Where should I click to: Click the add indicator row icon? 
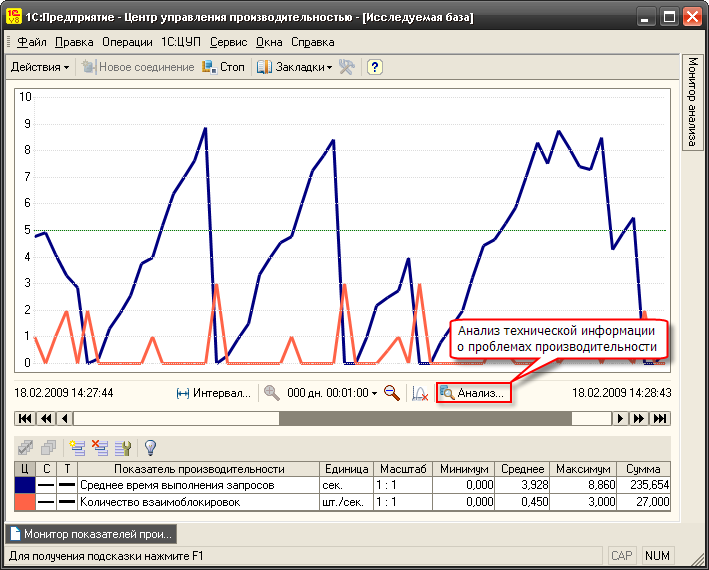[x=77, y=448]
